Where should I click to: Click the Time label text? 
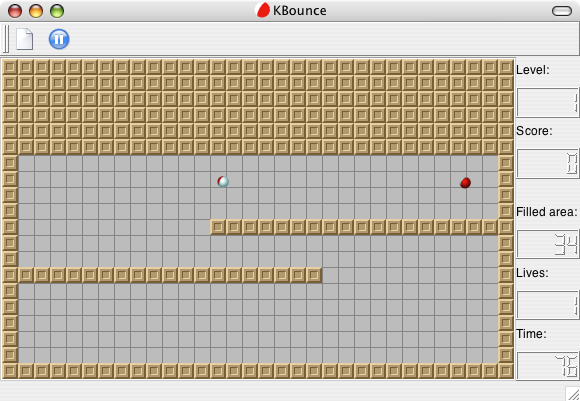[531, 334]
